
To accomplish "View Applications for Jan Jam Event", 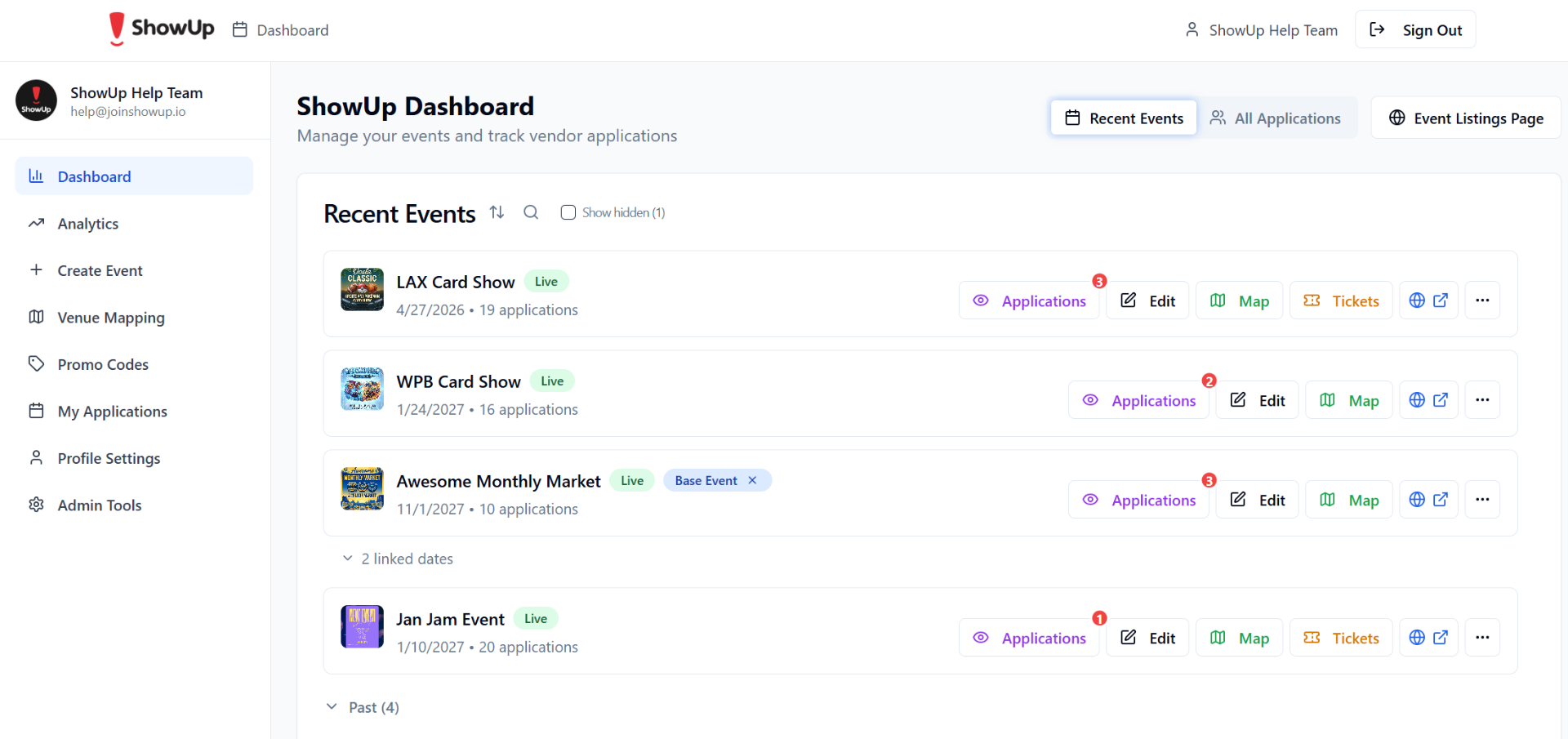I will 1029,638.
